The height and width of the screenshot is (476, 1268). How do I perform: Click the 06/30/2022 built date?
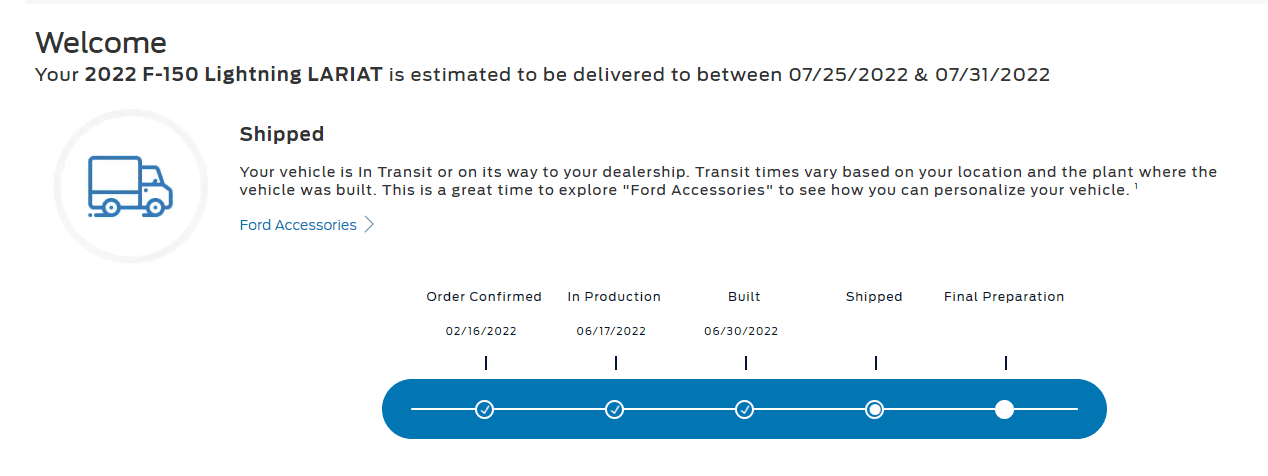click(741, 331)
